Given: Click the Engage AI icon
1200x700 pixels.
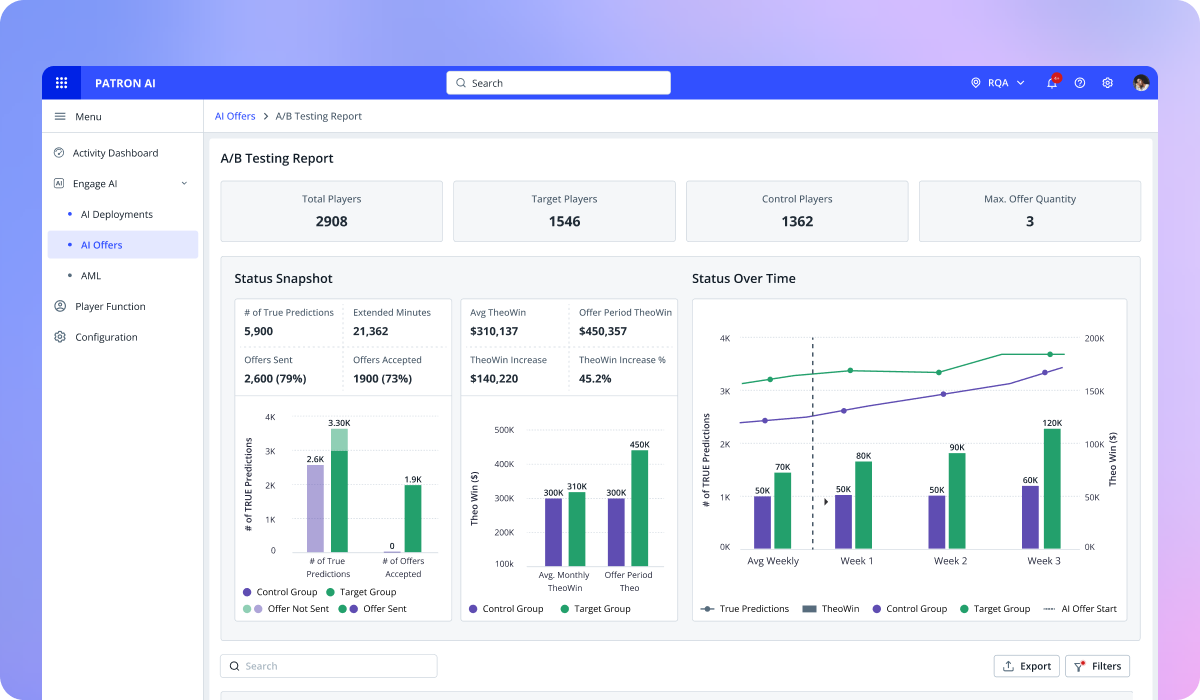Looking at the screenshot, I should [x=60, y=184].
